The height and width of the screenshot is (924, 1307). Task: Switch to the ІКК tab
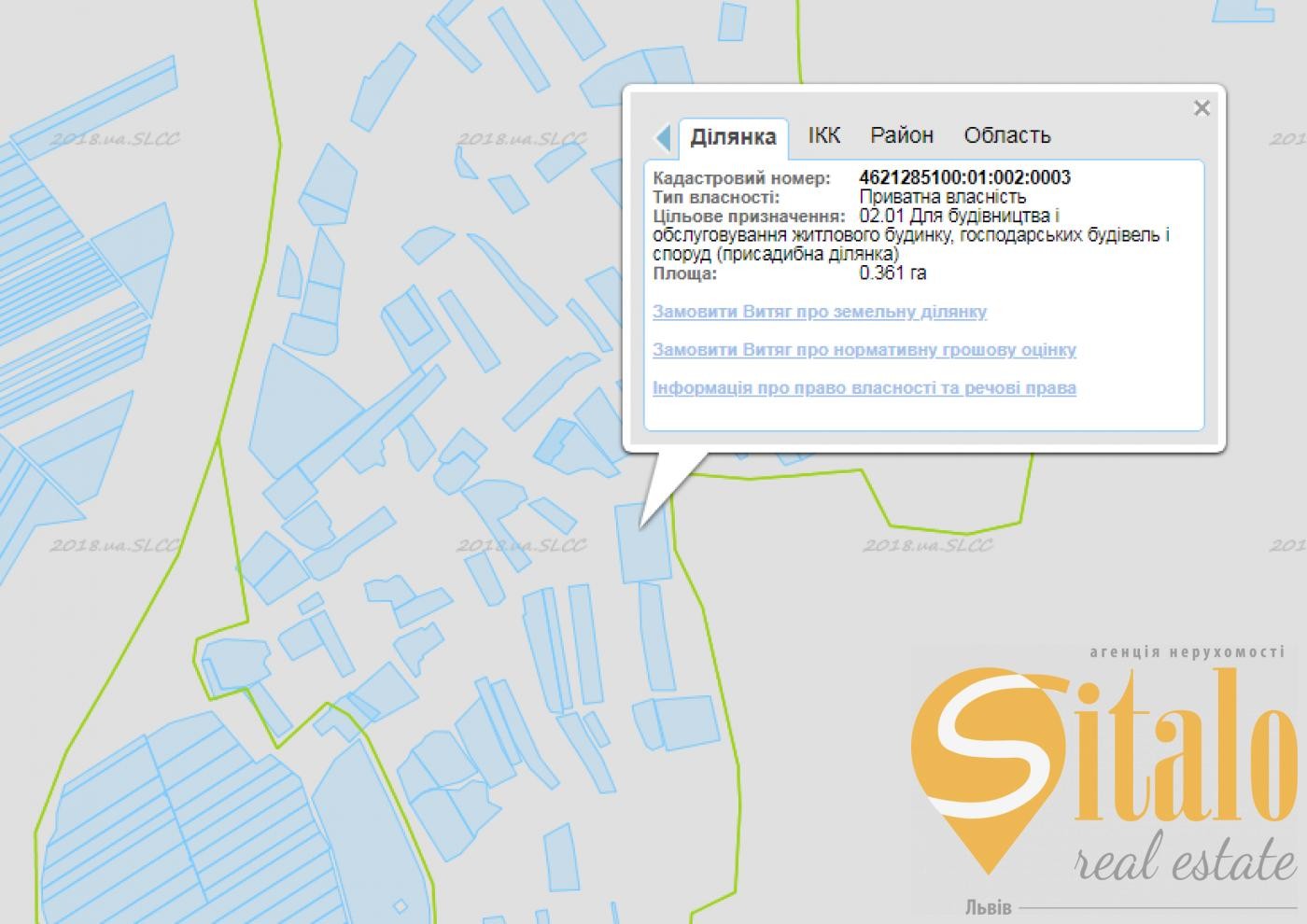tap(824, 135)
